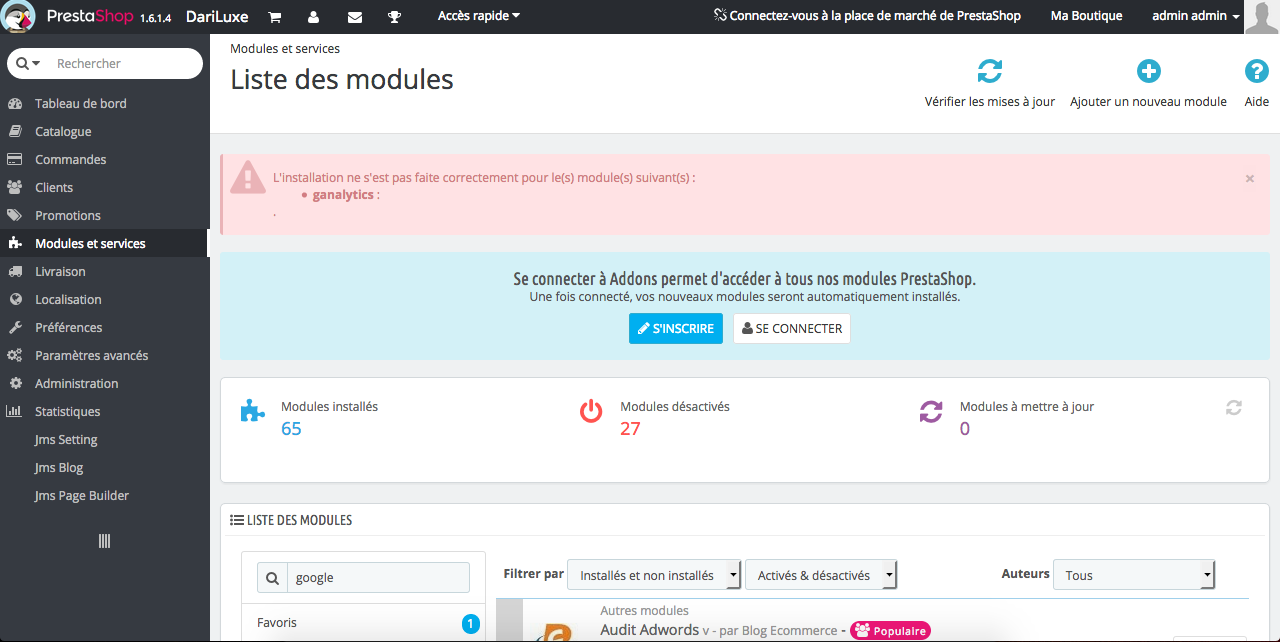Click the Livraison truck icon
The height and width of the screenshot is (642, 1280).
click(15, 272)
